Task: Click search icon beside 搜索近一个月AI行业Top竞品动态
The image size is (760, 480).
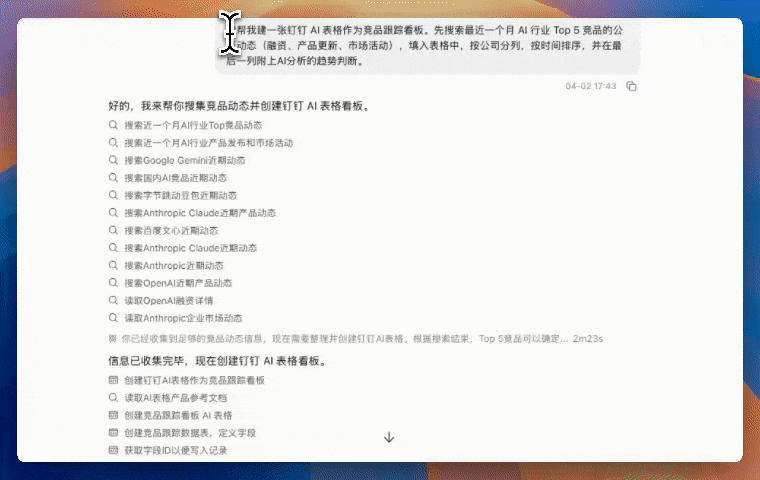Action: [x=113, y=125]
